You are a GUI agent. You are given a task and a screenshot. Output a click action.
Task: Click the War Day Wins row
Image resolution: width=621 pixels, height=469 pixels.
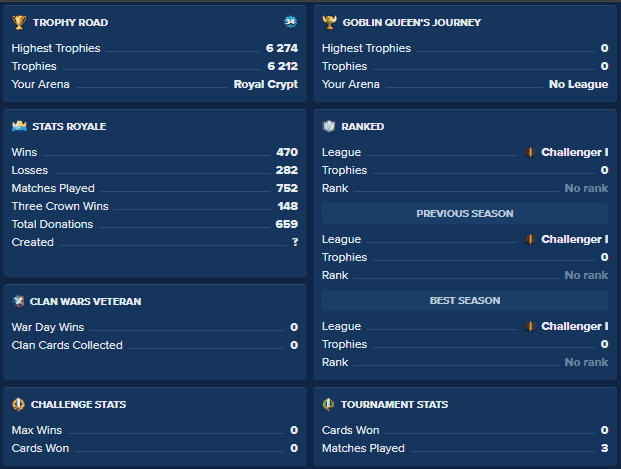[154, 327]
